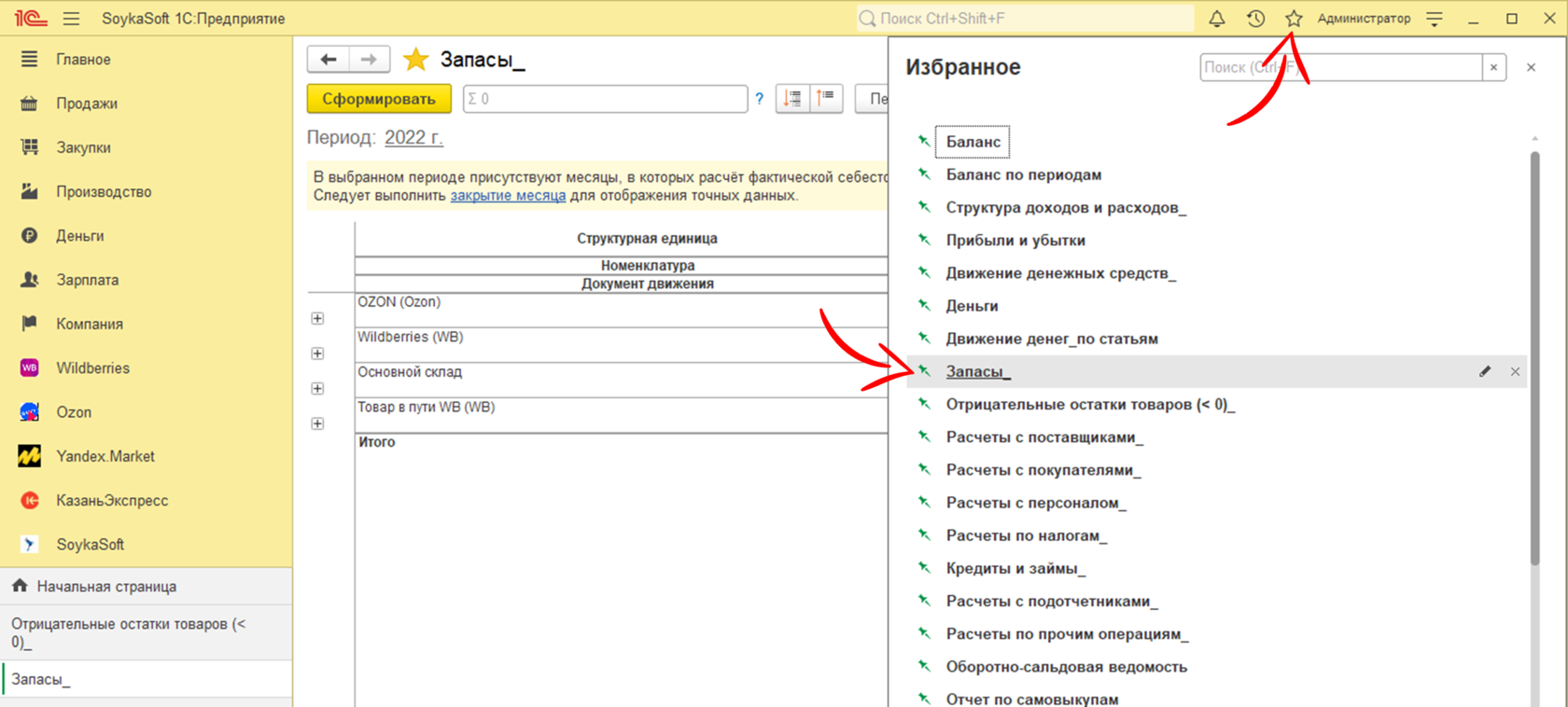The height and width of the screenshot is (707, 1568).
Task: Open service settings menu next to Администратор
Action: click(x=1435, y=19)
